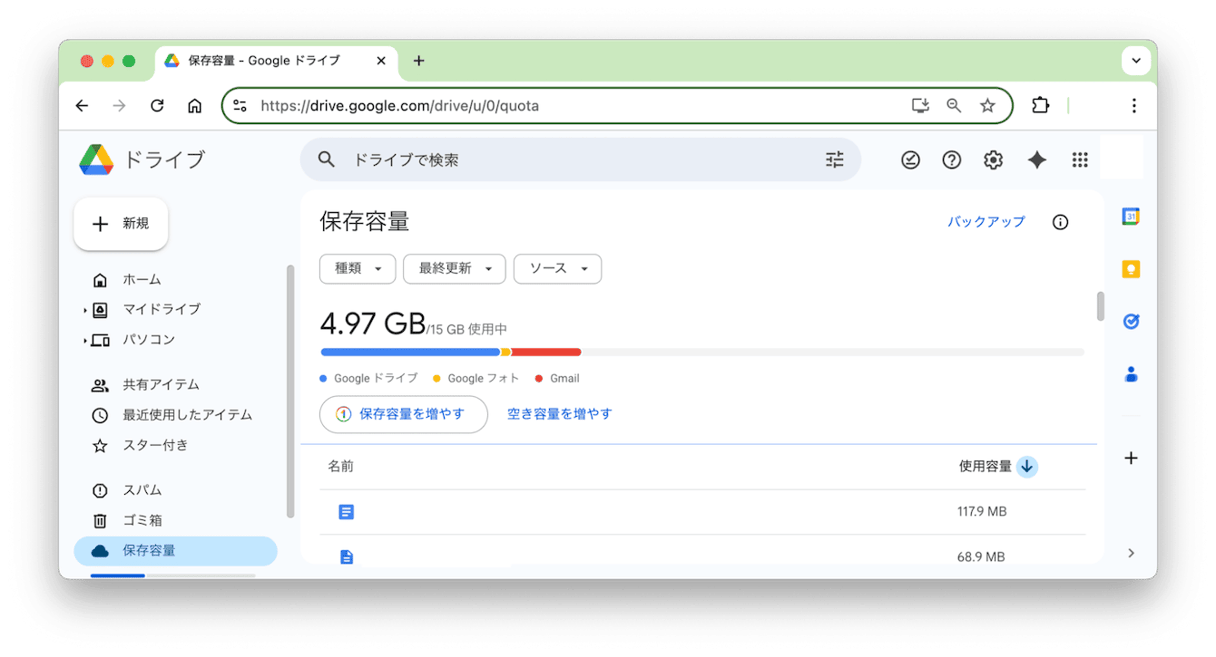
Task: Click the plus add-ons icon
Action: [1131, 458]
